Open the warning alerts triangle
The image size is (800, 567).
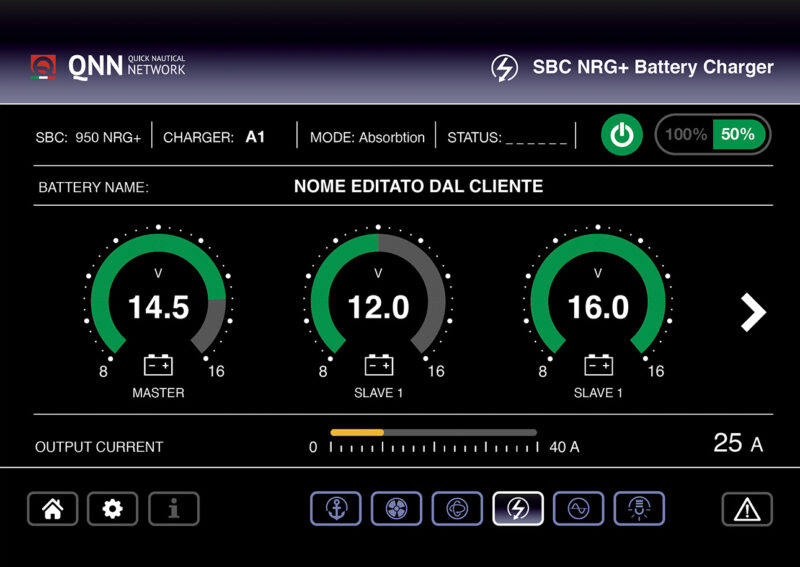click(x=747, y=509)
